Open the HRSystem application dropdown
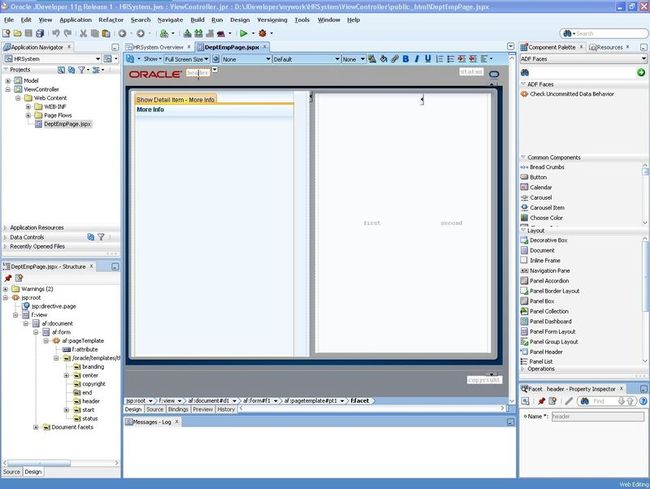The height and width of the screenshot is (489, 650). [98, 59]
